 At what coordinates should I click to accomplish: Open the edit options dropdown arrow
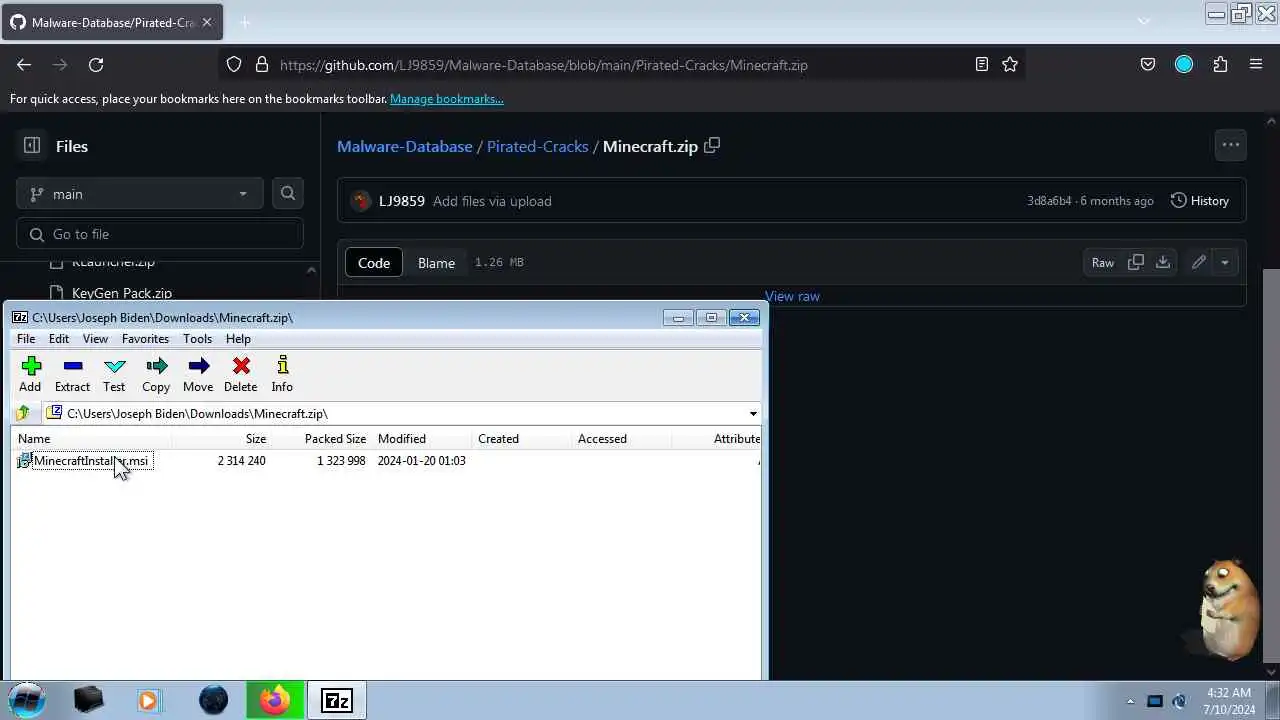(1225, 262)
